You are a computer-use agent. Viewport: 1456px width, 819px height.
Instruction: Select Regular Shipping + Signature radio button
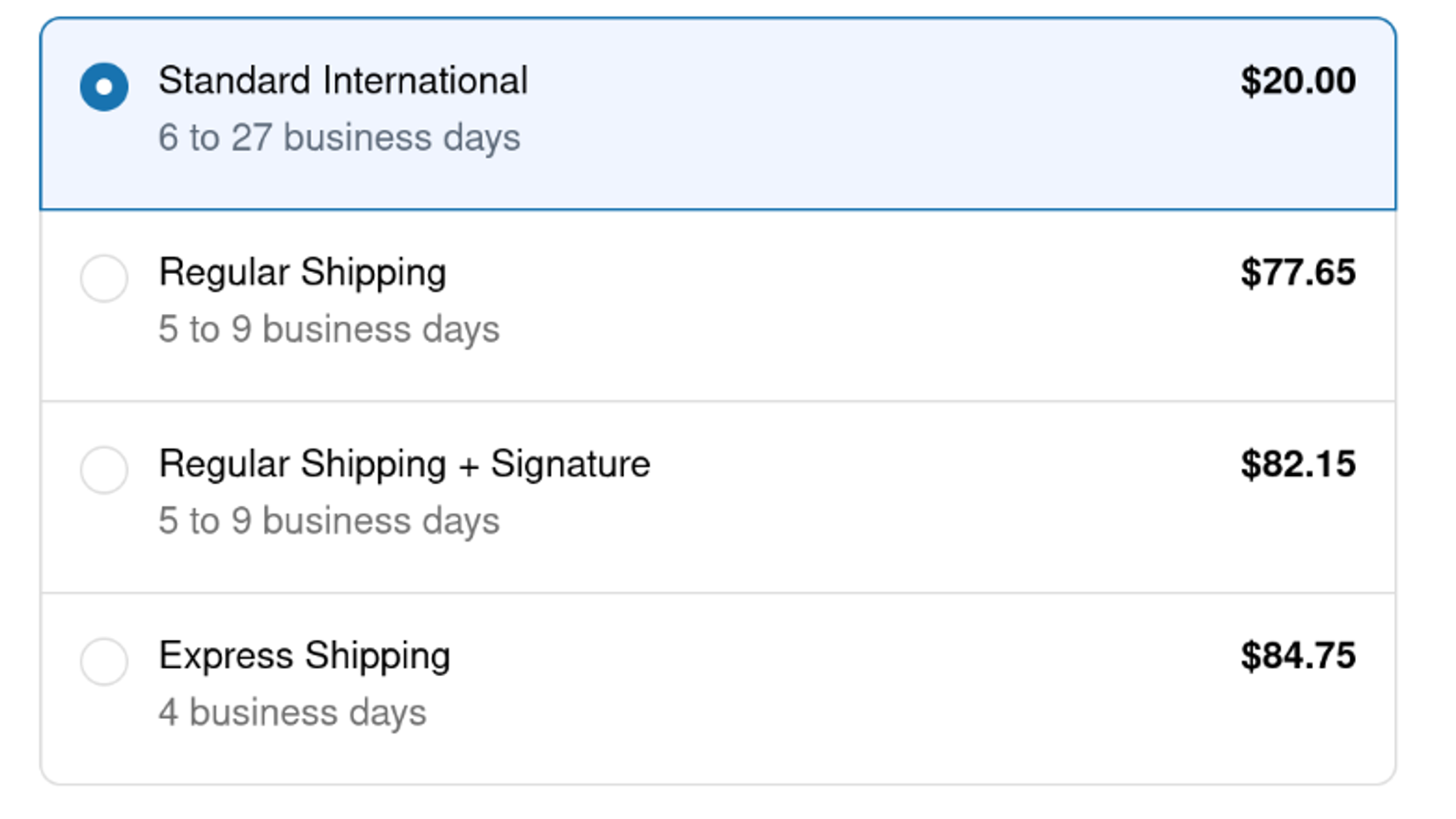[103, 471]
